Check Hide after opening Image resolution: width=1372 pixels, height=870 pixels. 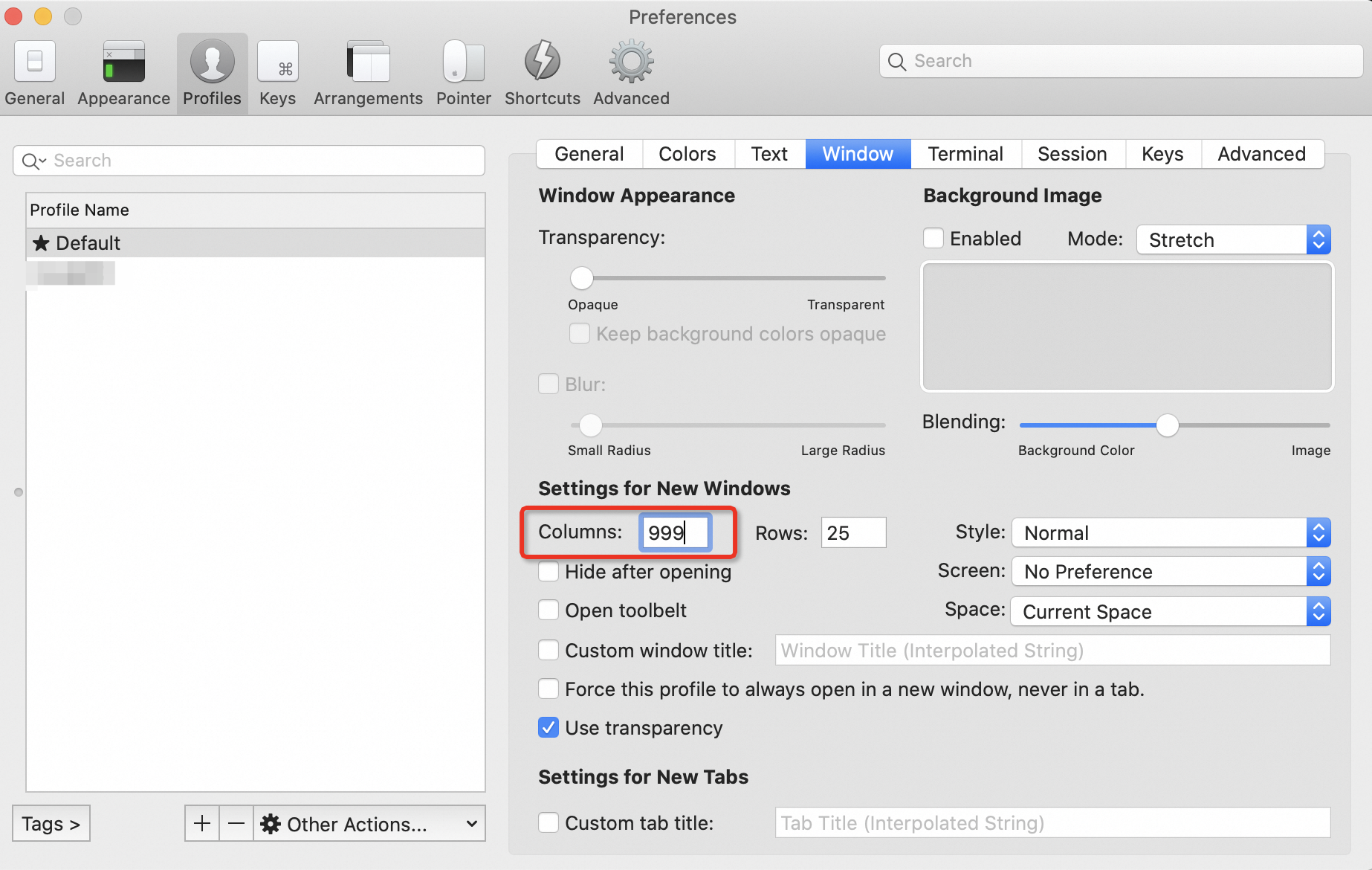pos(549,571)
